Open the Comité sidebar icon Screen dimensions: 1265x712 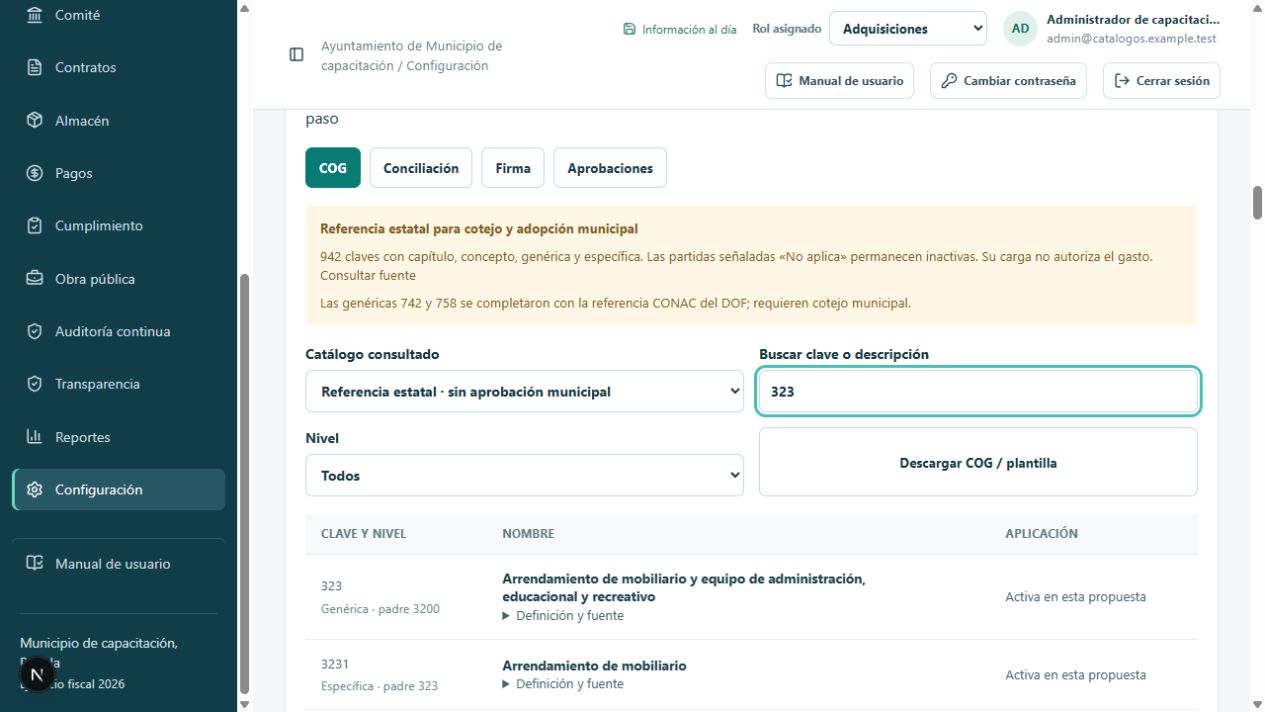point(35,15)
